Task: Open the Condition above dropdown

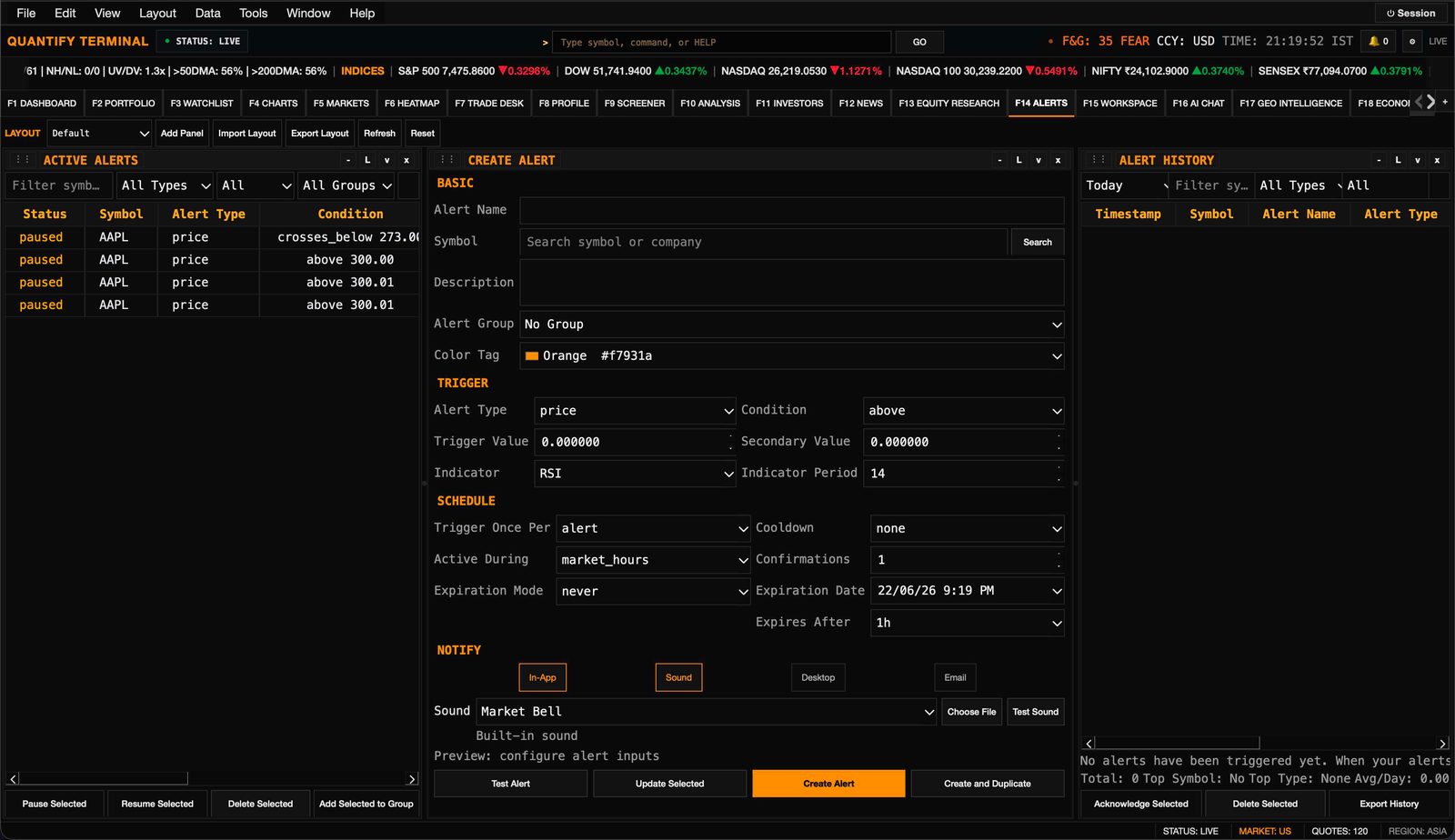Action: coord(964,411)
